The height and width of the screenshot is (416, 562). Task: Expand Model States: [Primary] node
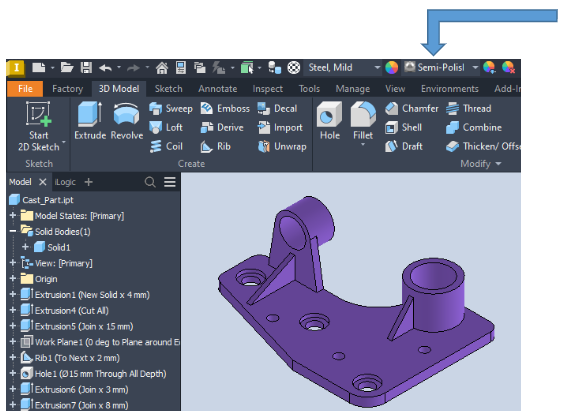13,216
